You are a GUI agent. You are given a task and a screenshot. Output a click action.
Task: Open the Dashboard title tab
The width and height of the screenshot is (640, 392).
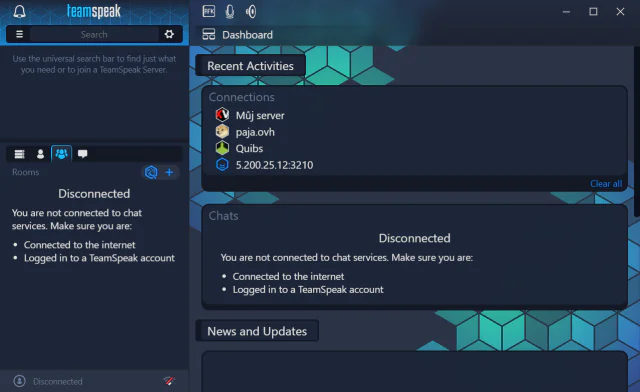pyautogui.click(x=247, y=35)
